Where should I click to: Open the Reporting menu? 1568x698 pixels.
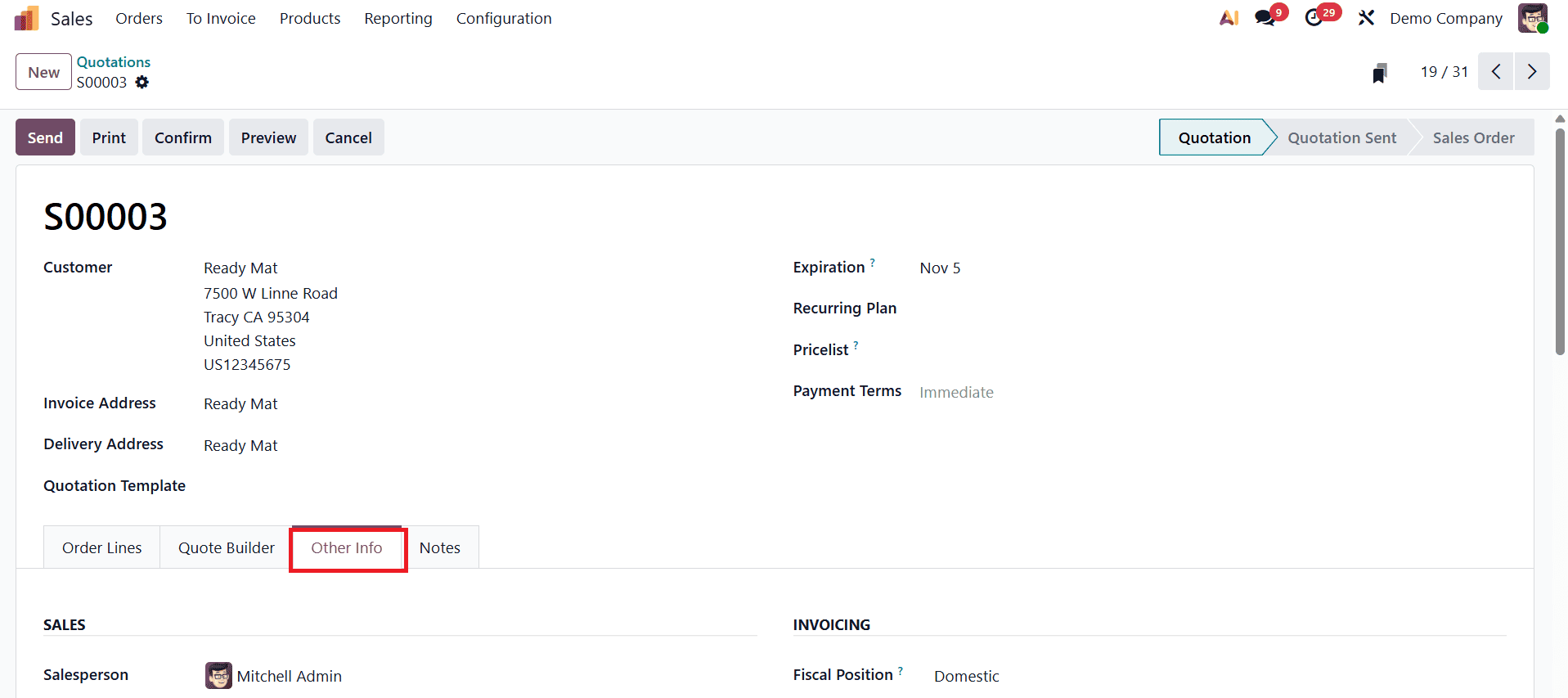(x=398, y=18)
